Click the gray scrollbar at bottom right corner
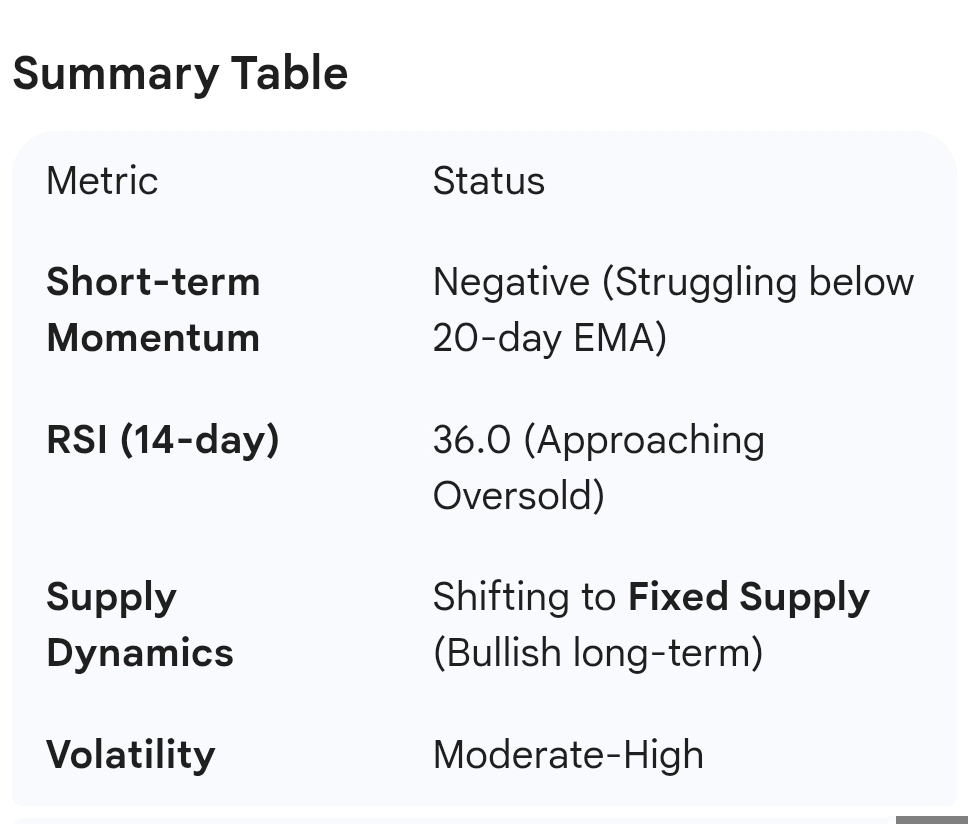The height and width of the screenshot is (824, 968). pos(932,820)
